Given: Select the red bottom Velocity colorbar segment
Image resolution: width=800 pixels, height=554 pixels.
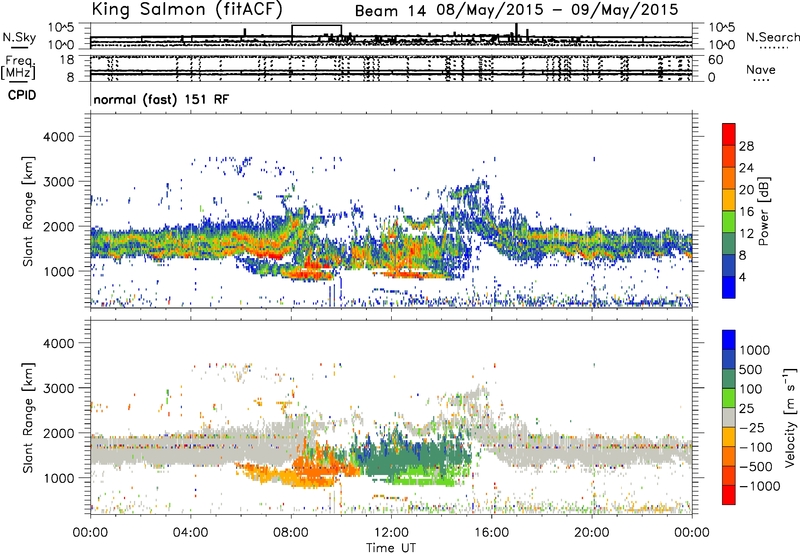Looking at the screenshot, I should click(729, 495).
